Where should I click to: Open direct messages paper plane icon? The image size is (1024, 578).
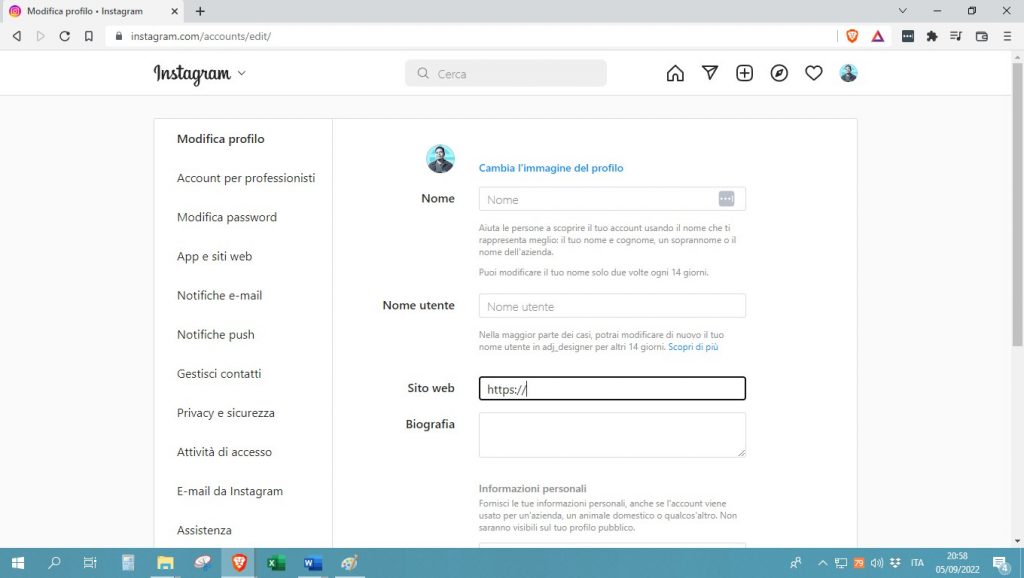[x=710, y=73]
